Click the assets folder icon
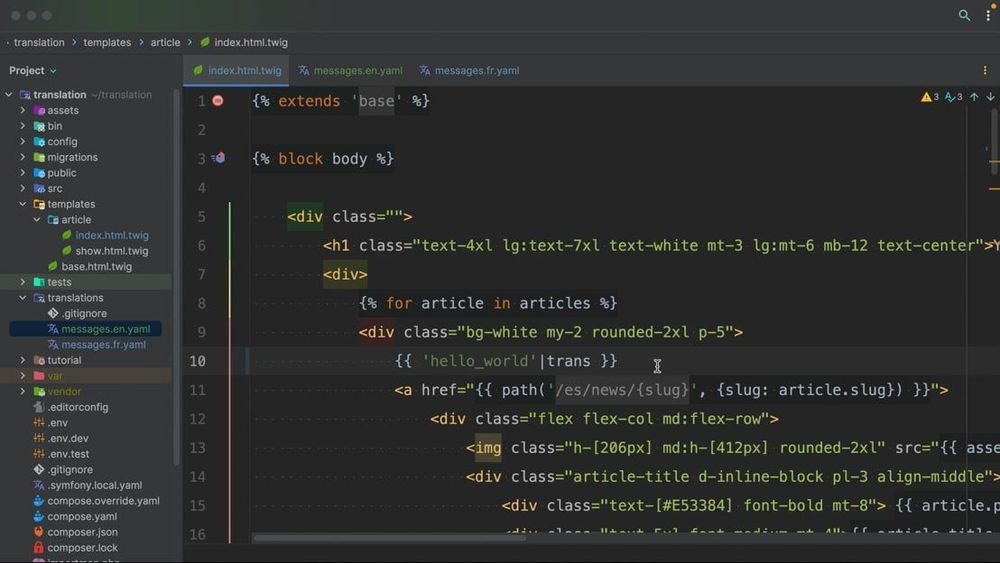1000x563 pixels. point(39,110)
